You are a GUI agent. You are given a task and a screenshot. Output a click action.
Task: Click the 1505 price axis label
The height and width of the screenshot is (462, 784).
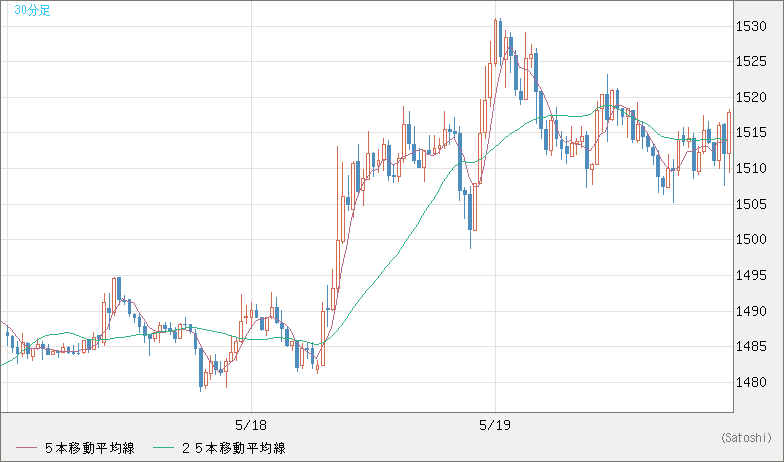pyautogui.click(x=751, y=204)
